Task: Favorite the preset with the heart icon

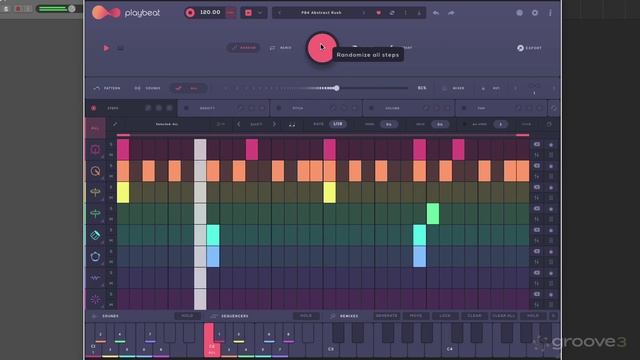Action: [378, 13]
